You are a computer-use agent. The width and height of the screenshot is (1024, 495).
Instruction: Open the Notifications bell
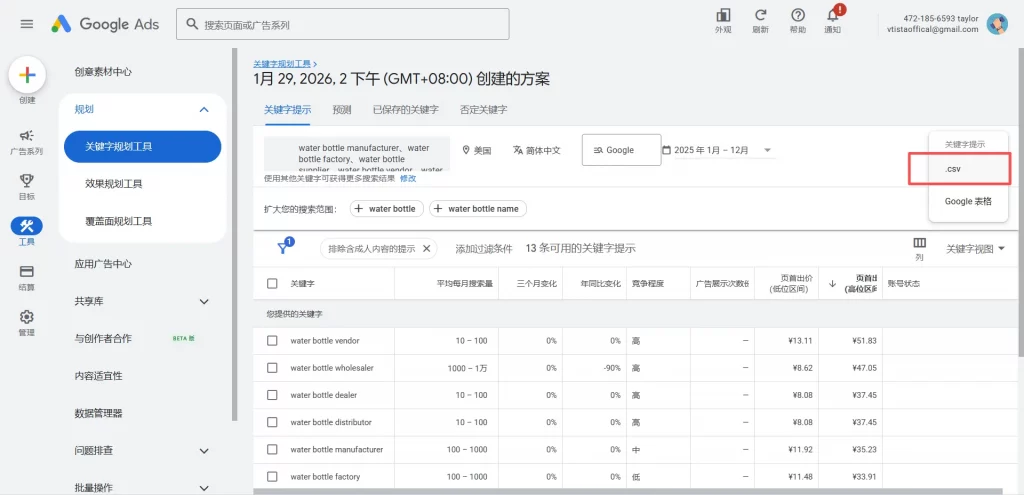tap(832, 16)
